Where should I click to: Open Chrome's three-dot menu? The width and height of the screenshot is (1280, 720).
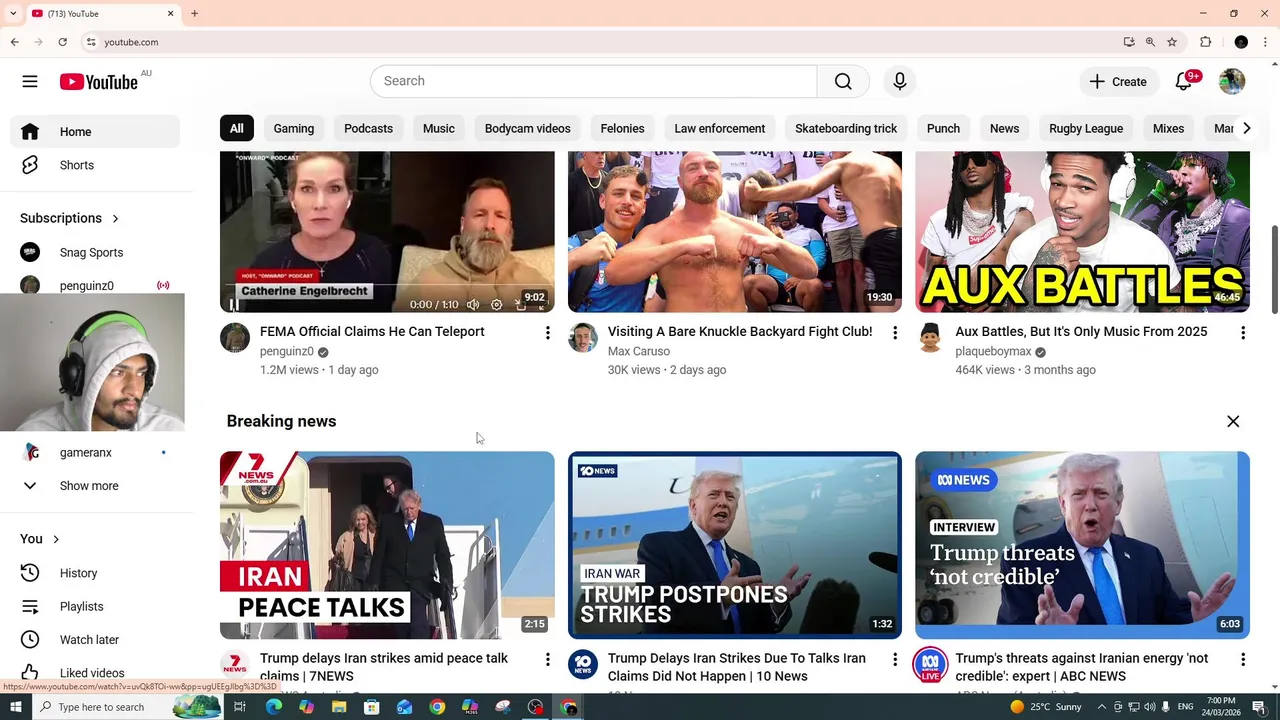(x=1265, y=42)
